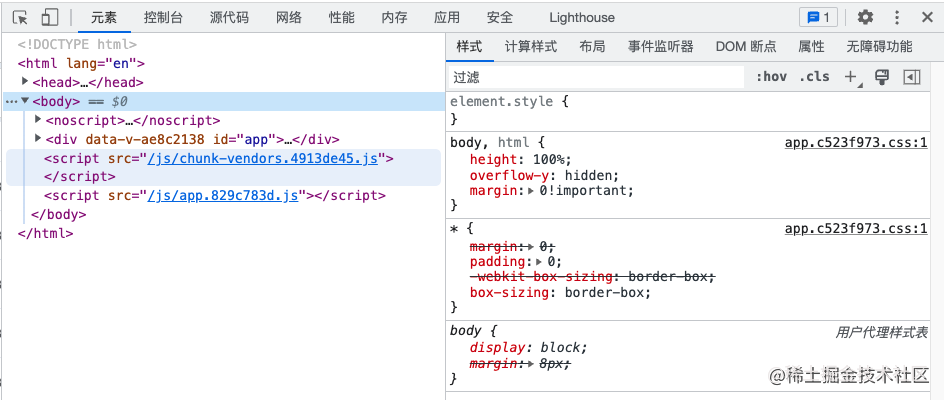Viewport: 944px width, 400px height.
Task: Open the 性能 tab
Action: pyautogui.click(x=342, y=17)
